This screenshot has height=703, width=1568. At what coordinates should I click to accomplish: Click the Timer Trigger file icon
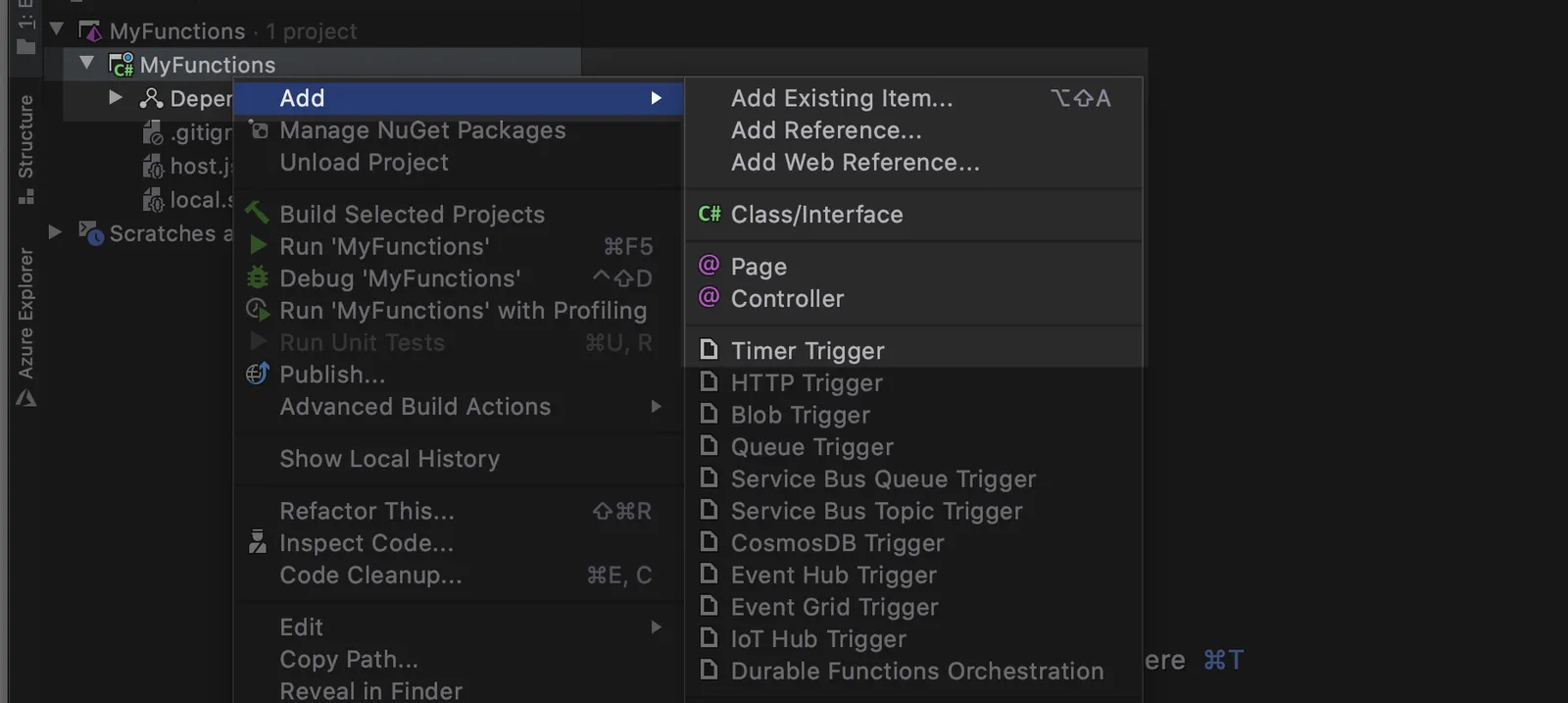[x=709, y=349]
